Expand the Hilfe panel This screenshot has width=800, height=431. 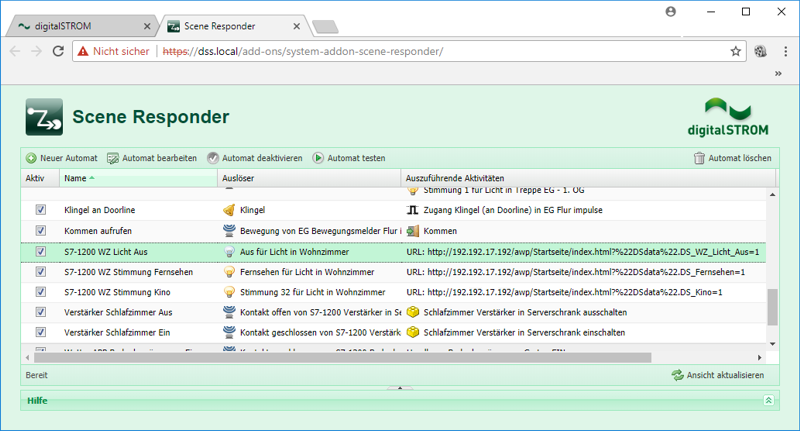[768, 400]
